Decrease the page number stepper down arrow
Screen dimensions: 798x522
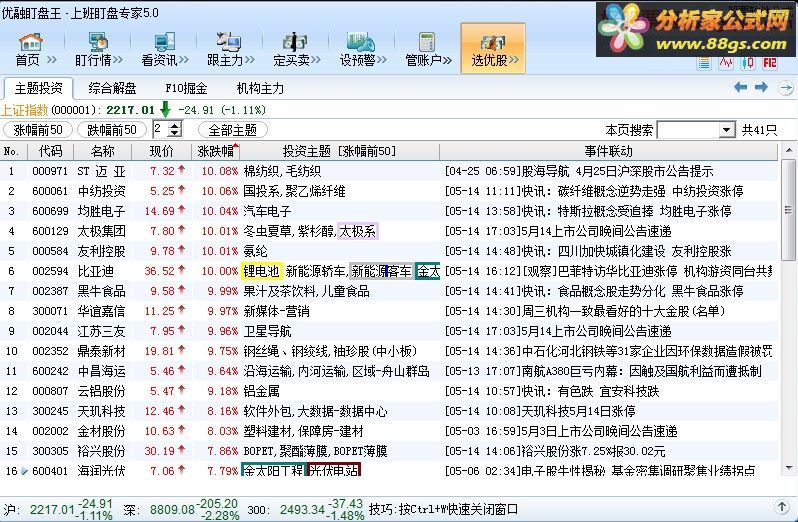175,133
